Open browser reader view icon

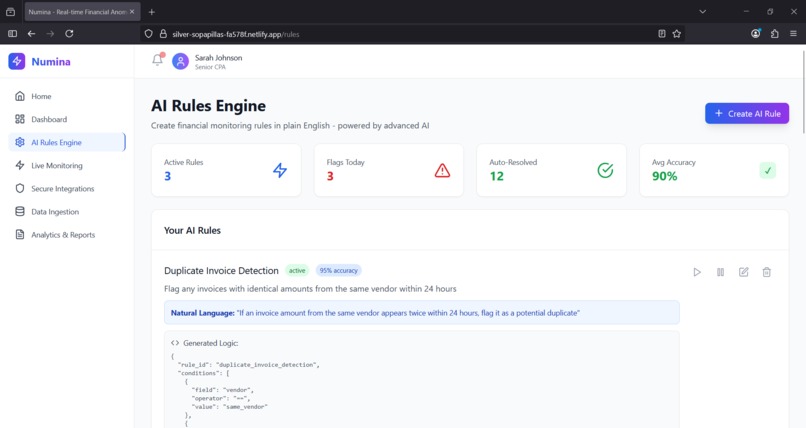click(x=662, y=34)
